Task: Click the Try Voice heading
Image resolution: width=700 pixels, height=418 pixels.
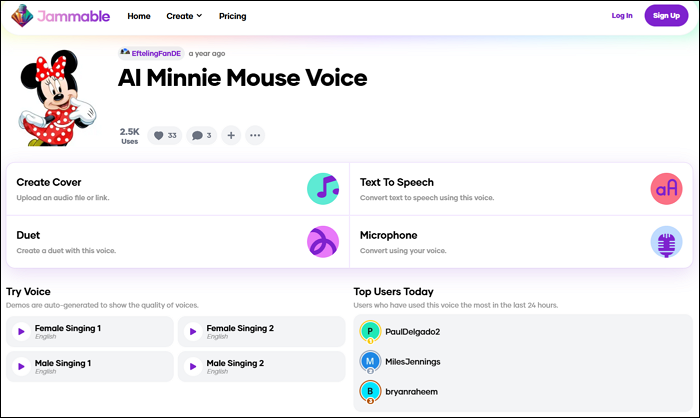Action: click(x=28, y=292)
